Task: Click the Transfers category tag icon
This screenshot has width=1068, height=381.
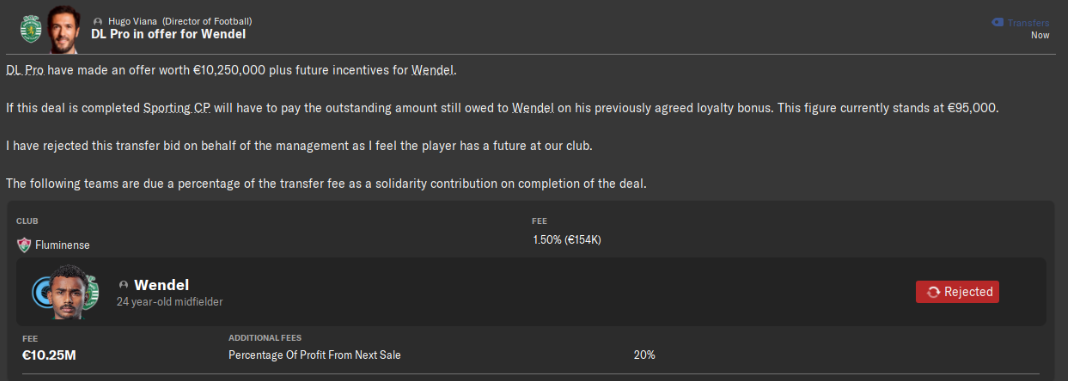Action: [x=996, y=23]
